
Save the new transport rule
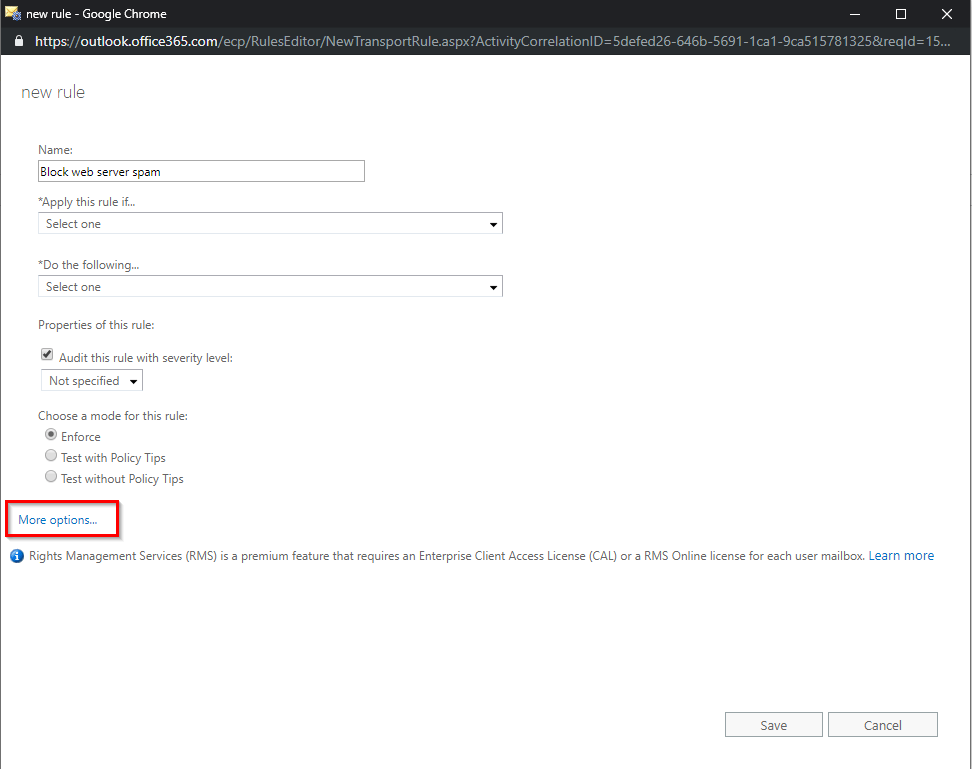click(x=773, y=724)
